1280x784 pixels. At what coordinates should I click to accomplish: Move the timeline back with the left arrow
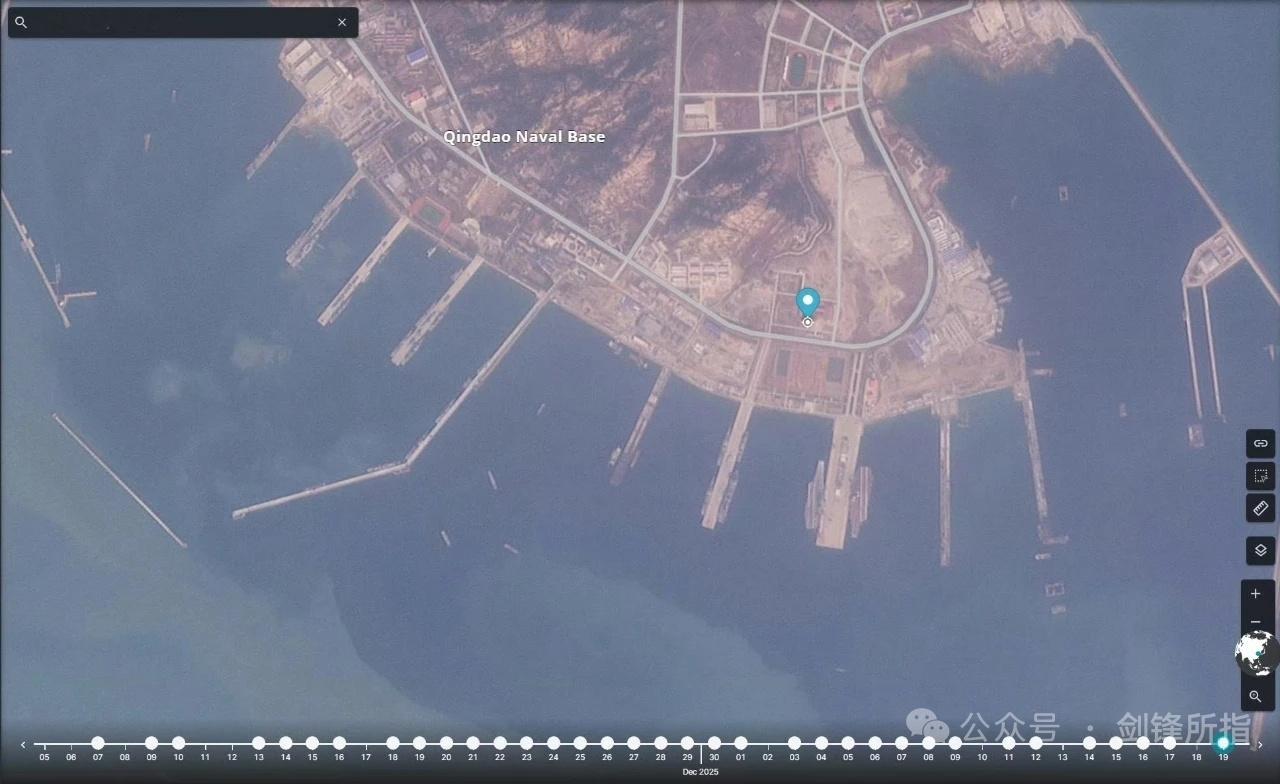(23, 744)
